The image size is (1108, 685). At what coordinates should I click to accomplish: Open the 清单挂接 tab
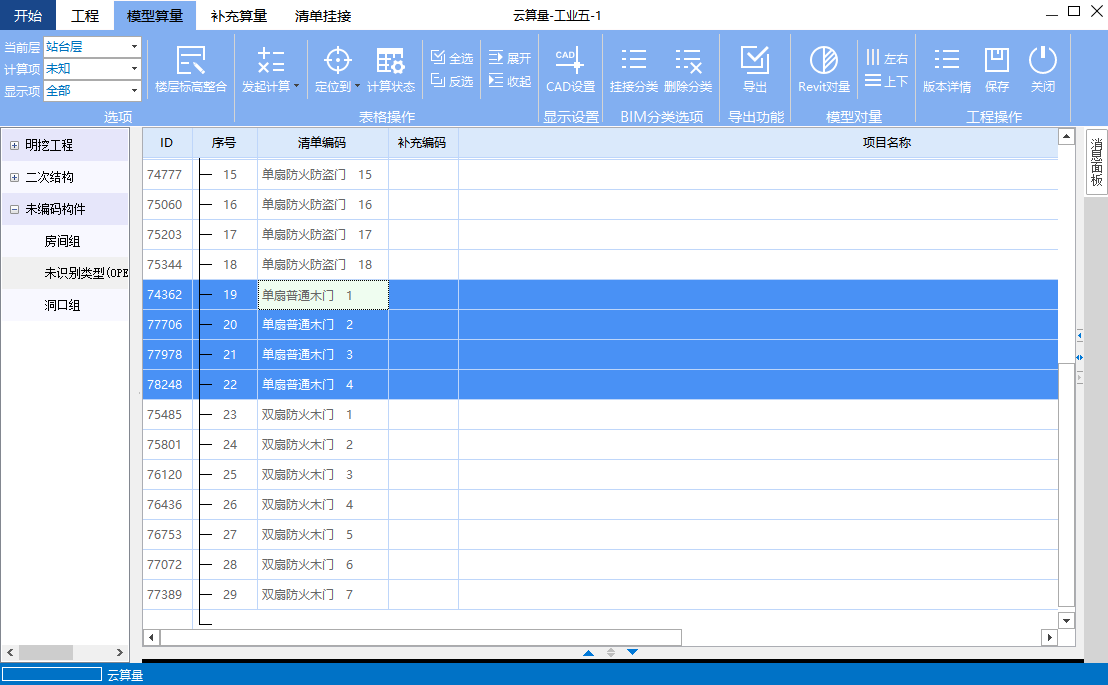pyautogui.click(x=323, y=16)
